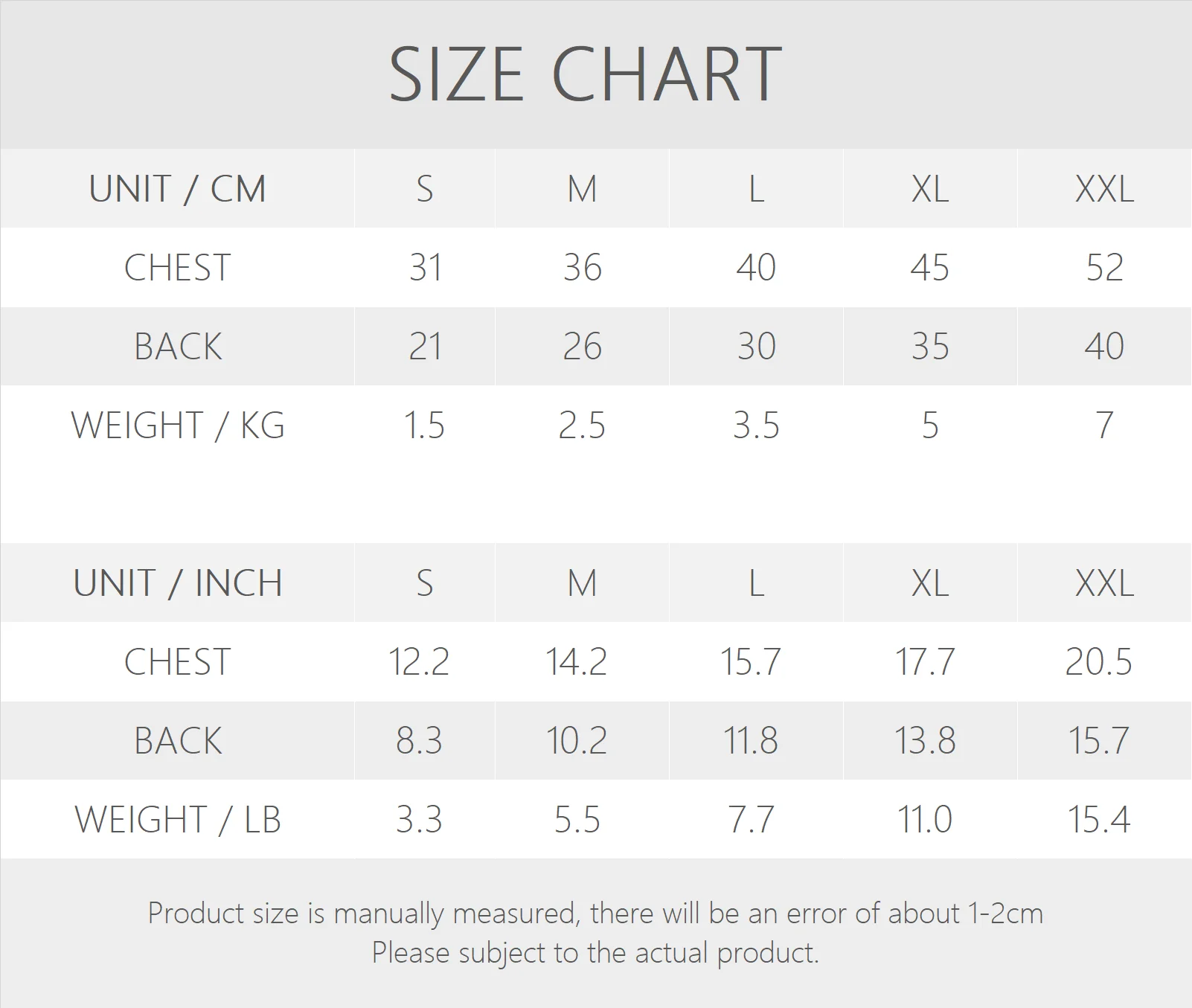Screen dimensions: 1192x1008
Task: Select back value 35 for size XL
Action: tap(930, 347)
